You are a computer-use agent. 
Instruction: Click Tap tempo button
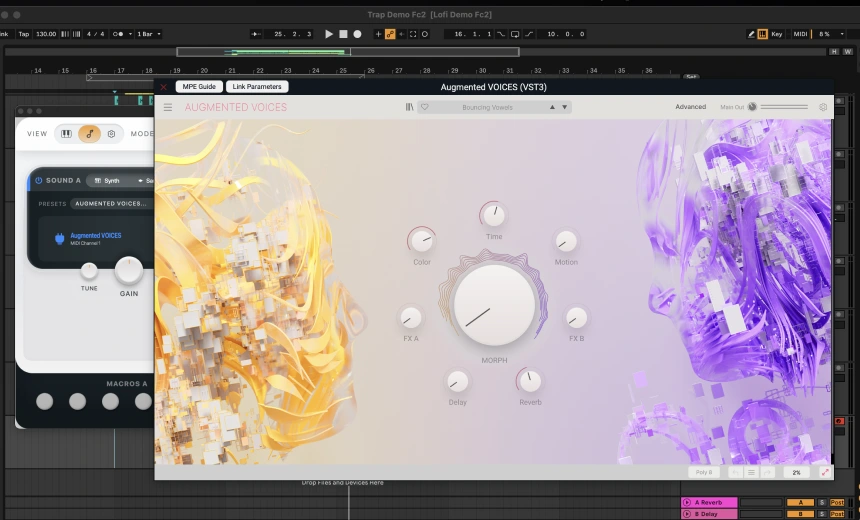click(x=24, y=34)
